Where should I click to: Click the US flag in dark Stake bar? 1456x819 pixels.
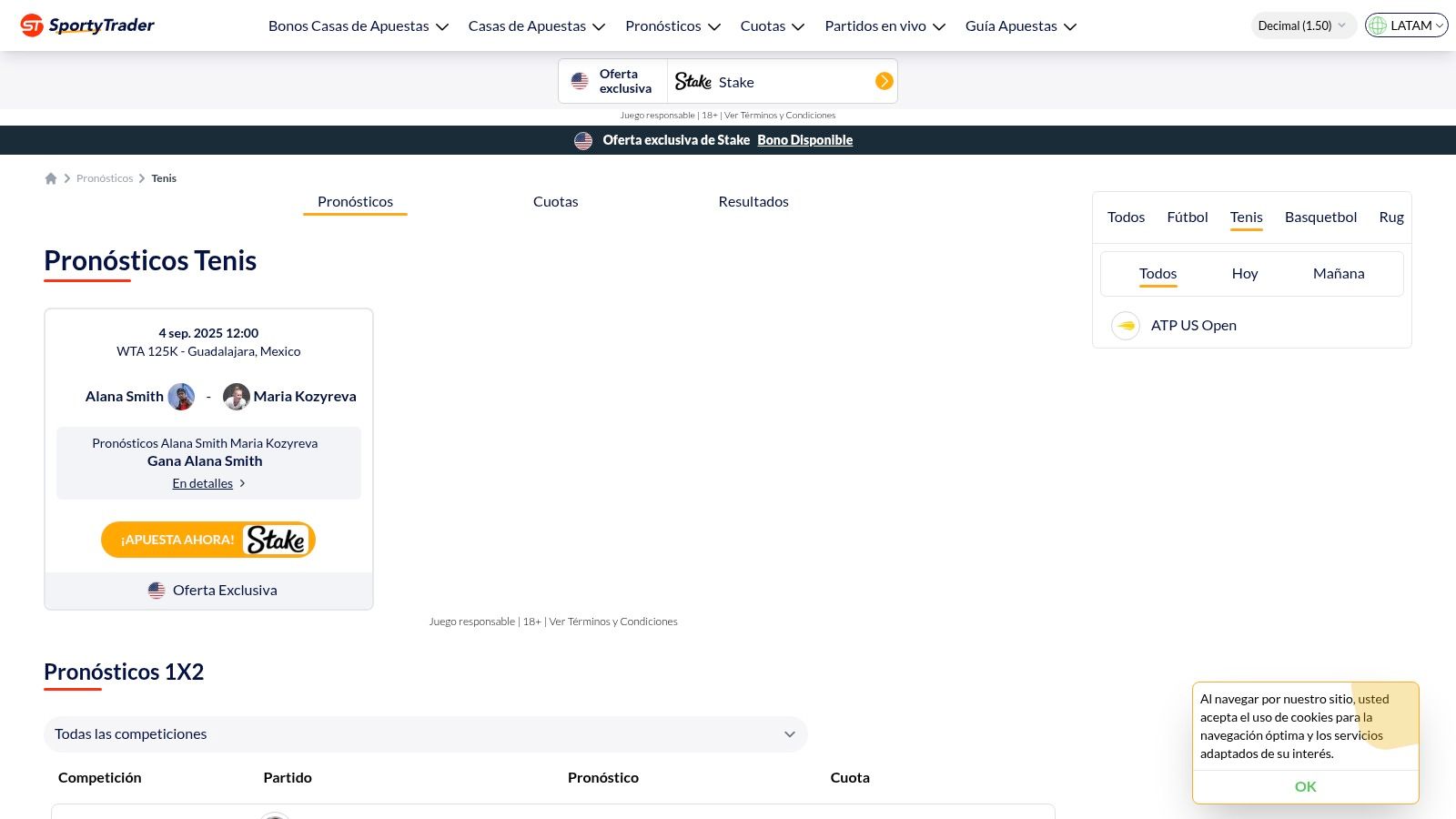coord(583,141)
